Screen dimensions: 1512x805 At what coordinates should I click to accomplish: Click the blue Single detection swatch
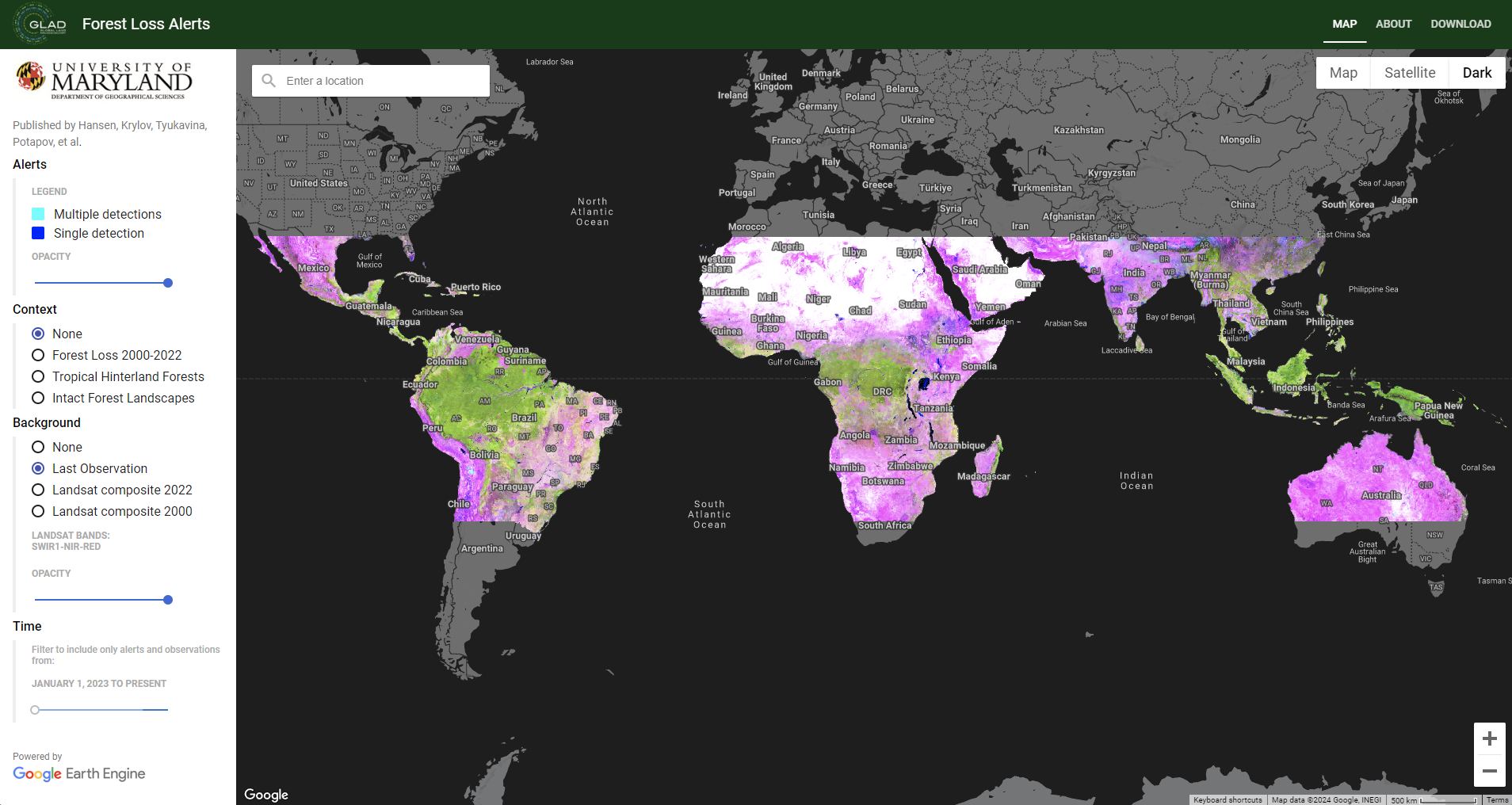[x=38, y=233]
